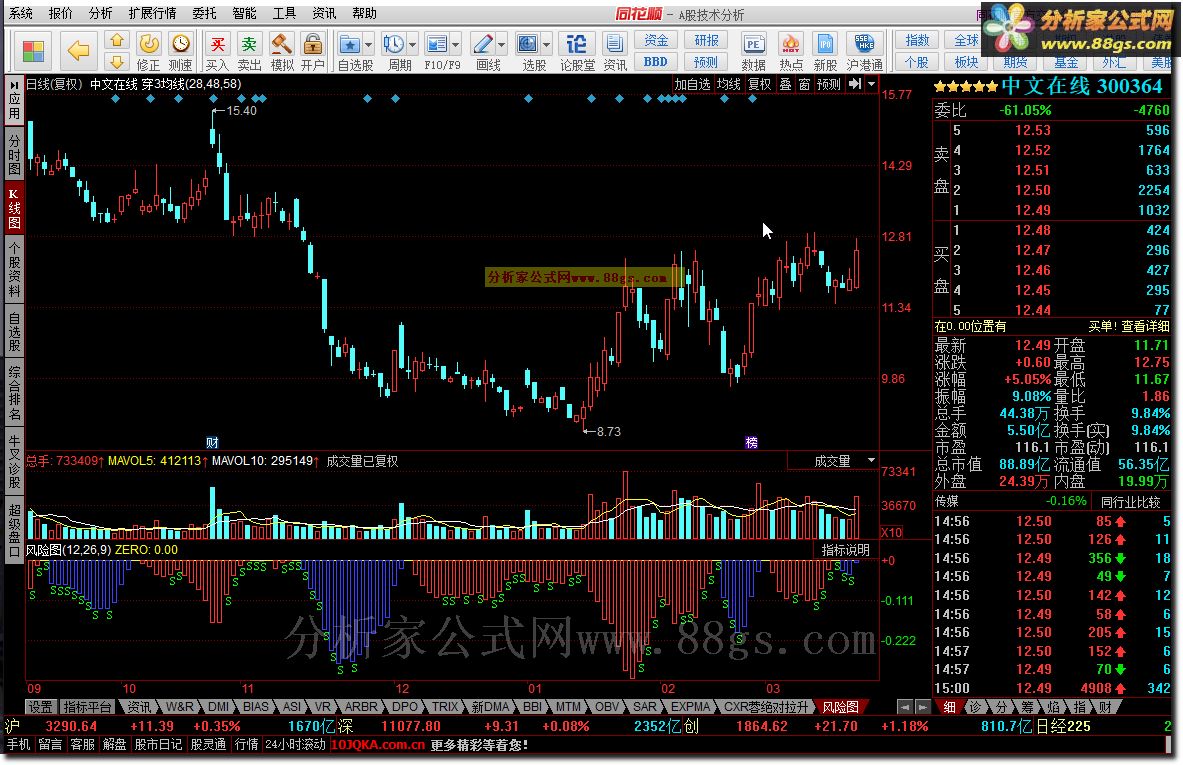Switch to the EXPMA indicator tab
Viewport: 1183px width, 765px height.
pyautogui.click(x=690, y=707)
